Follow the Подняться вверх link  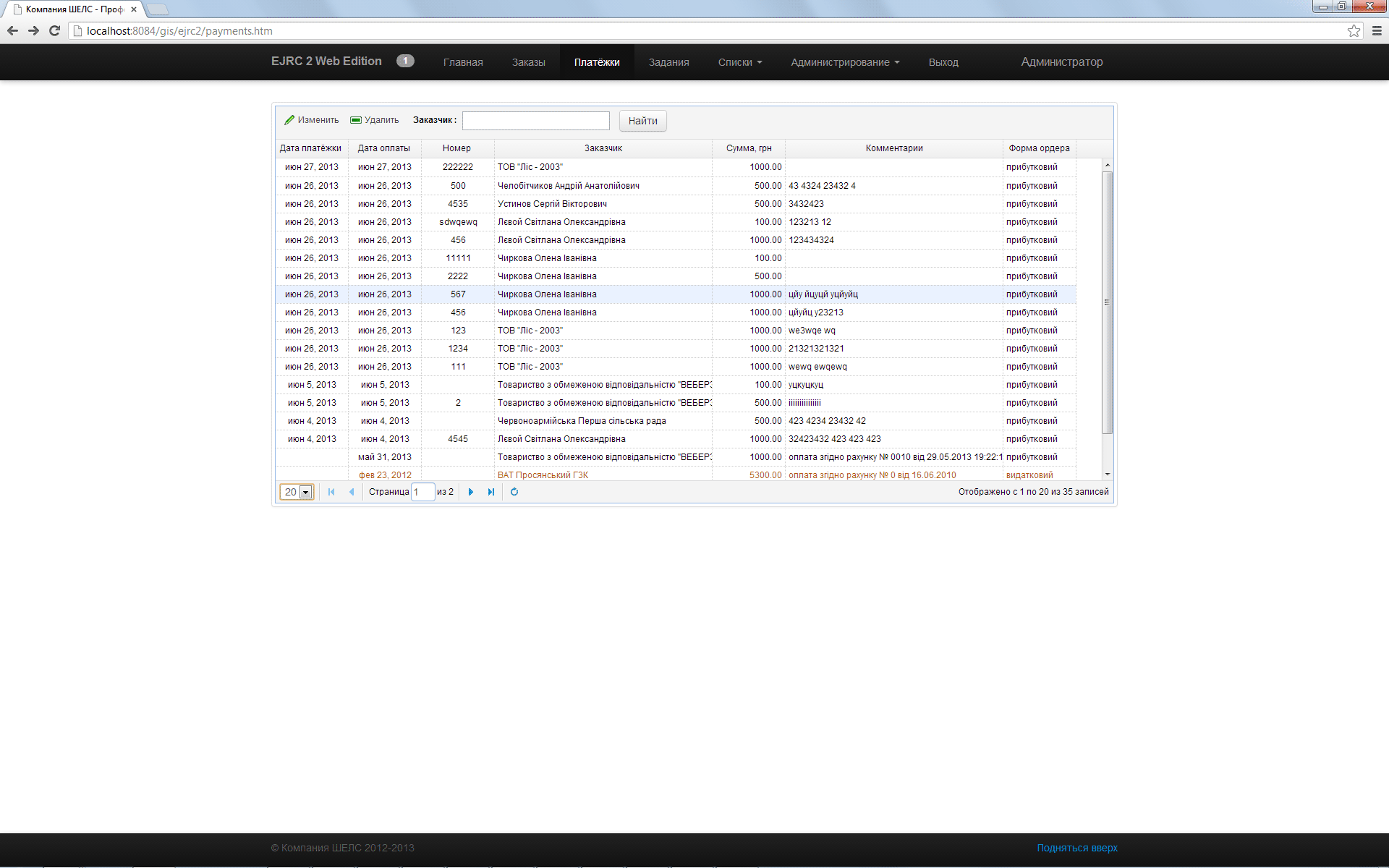click(1076, 848)
